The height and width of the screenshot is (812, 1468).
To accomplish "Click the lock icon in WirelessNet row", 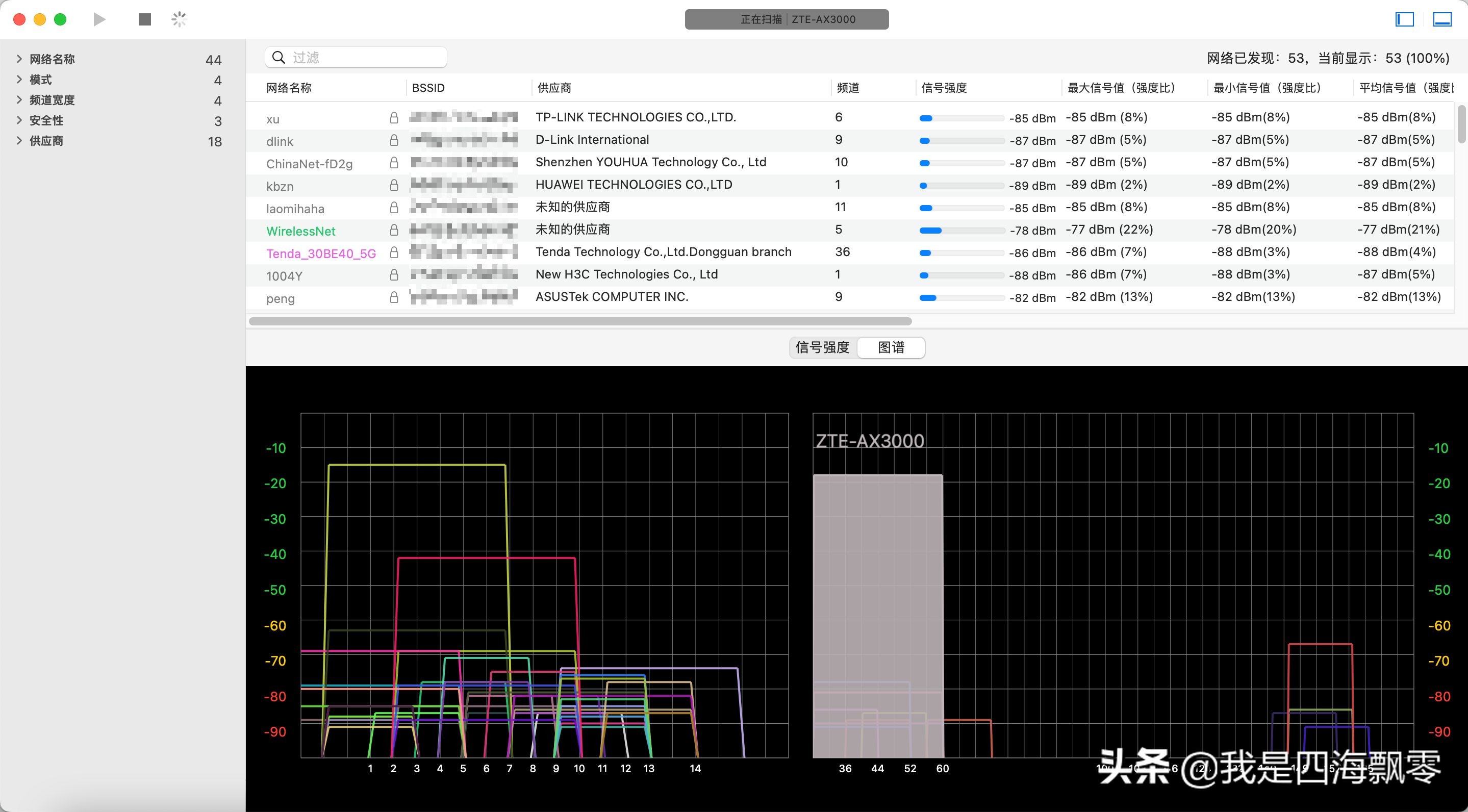I will tap(394, 230).
